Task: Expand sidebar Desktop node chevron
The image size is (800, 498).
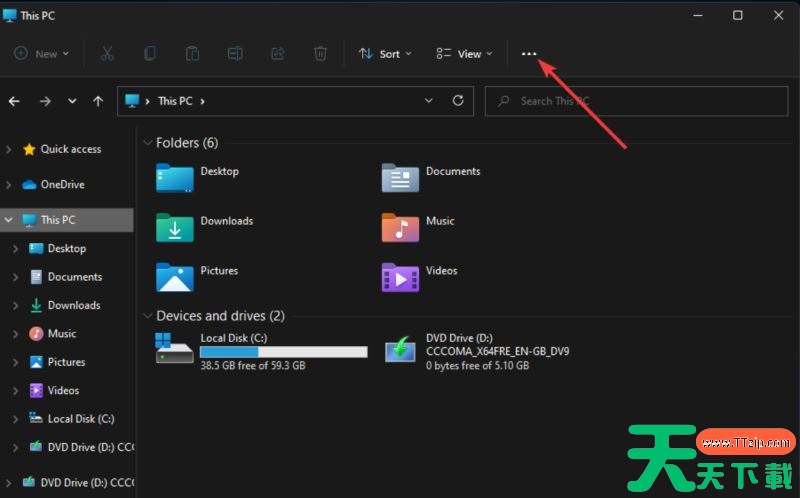Action: pyautogui.click(x=15, y=249)
